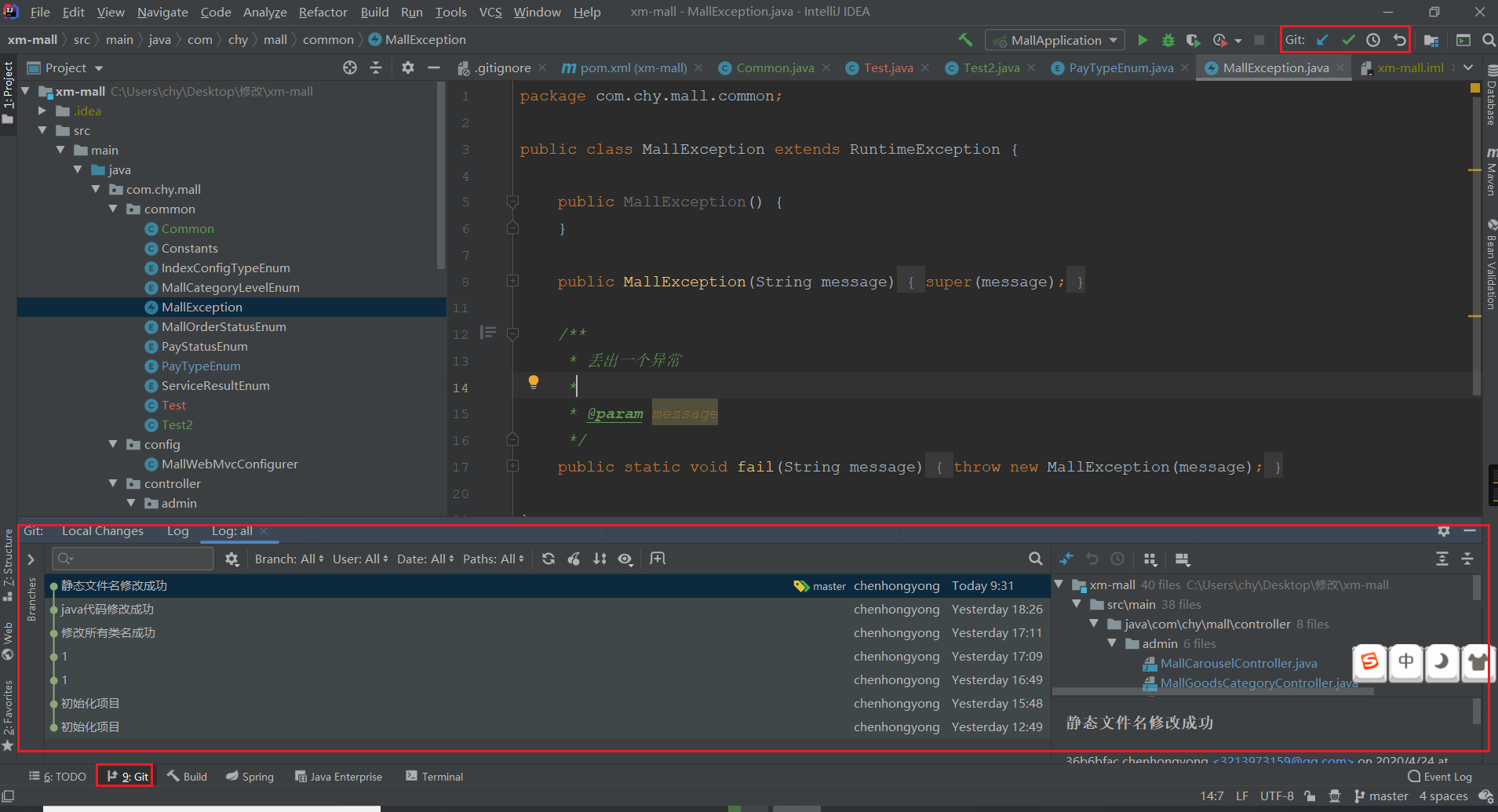Open Git tool window settings gear
Image resolution: width=1498 pixels, height=812 pixels.
1444,531
